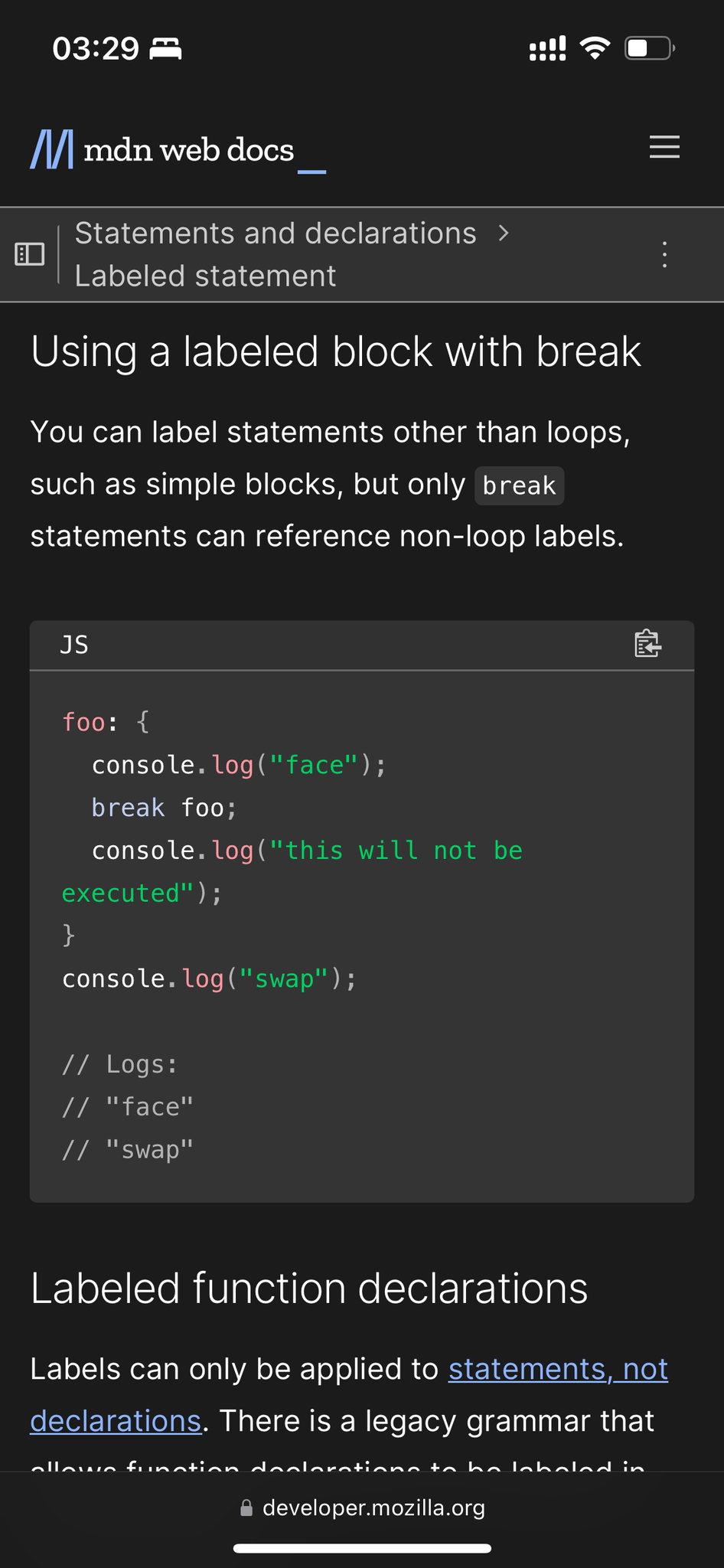
Task: Tap the lock icon beside the URL
Action: tap(246, 1508)
